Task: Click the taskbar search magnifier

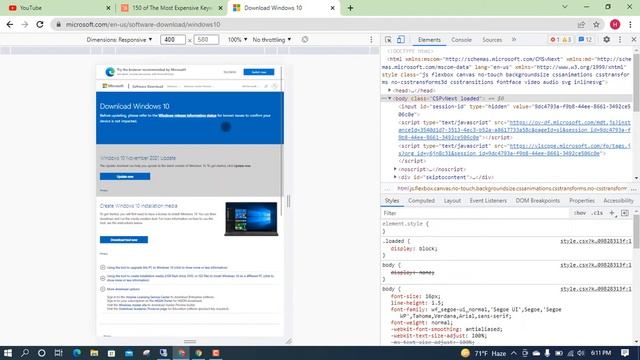Action: click(x=25, y=353)
